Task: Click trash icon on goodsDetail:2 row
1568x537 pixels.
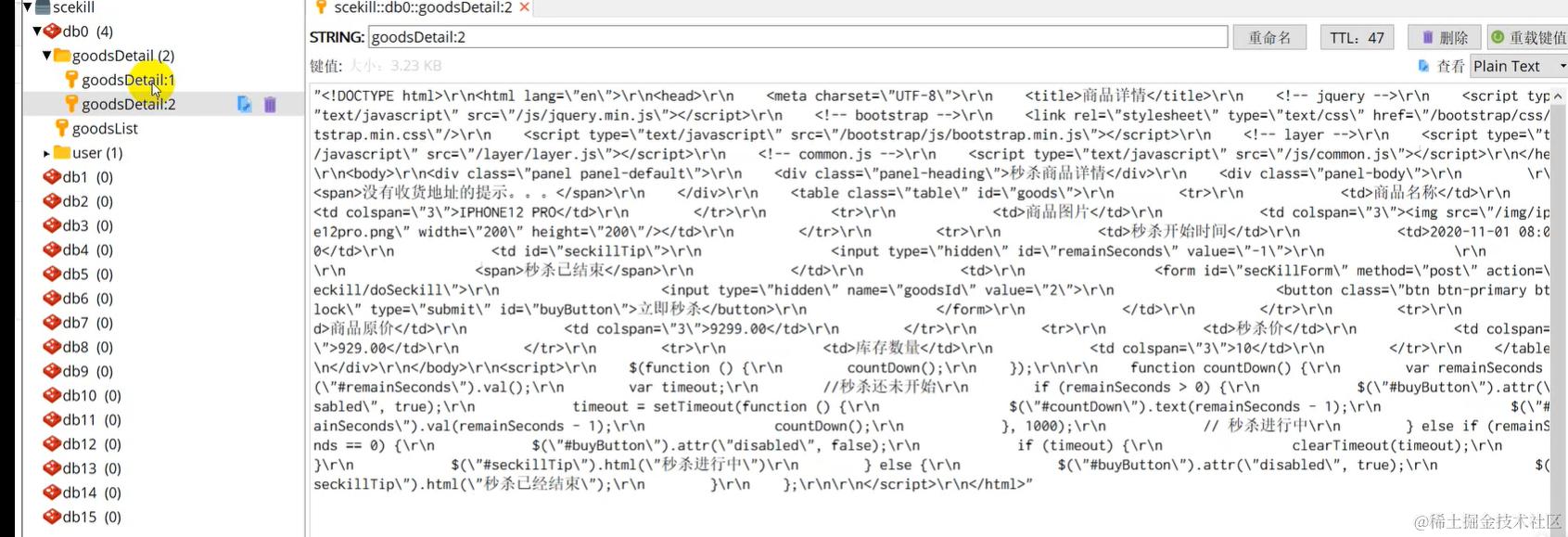Action: [x=270, y=104]
